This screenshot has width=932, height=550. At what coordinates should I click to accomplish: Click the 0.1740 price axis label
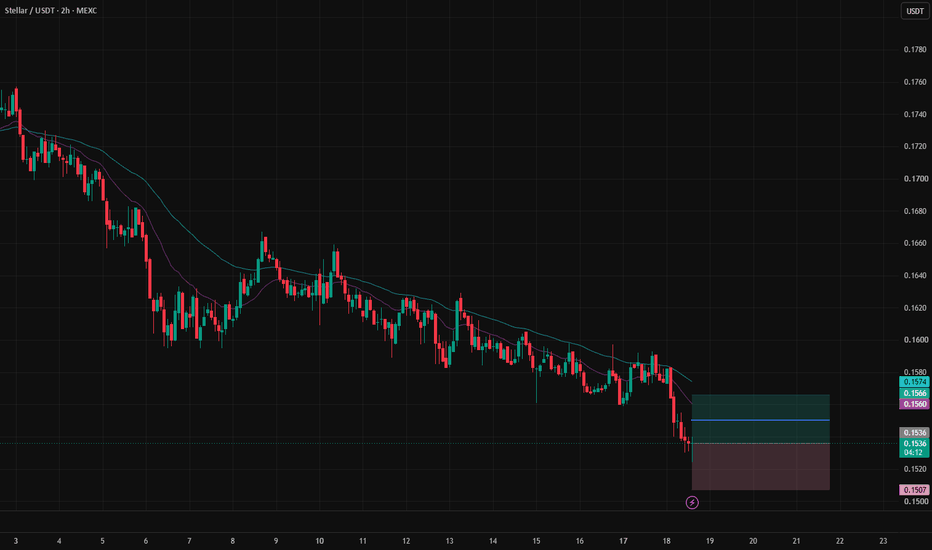(x=915, y=114)
